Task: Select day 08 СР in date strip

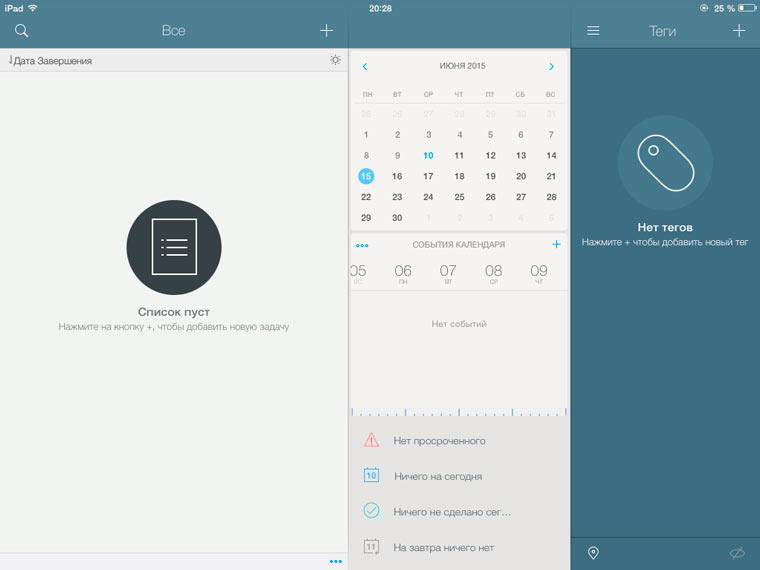Action: [x=493, y=273]
